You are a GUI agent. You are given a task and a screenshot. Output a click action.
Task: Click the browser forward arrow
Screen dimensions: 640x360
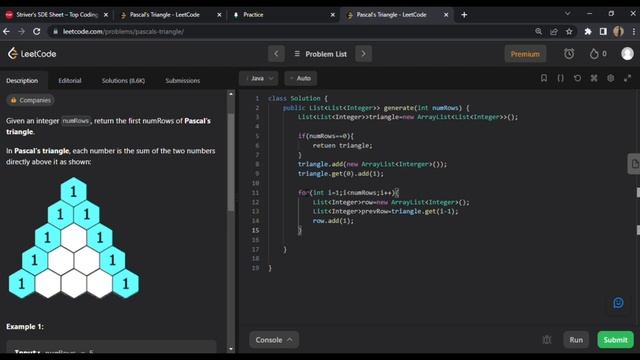pyautogui.click(x=21, y=31)
